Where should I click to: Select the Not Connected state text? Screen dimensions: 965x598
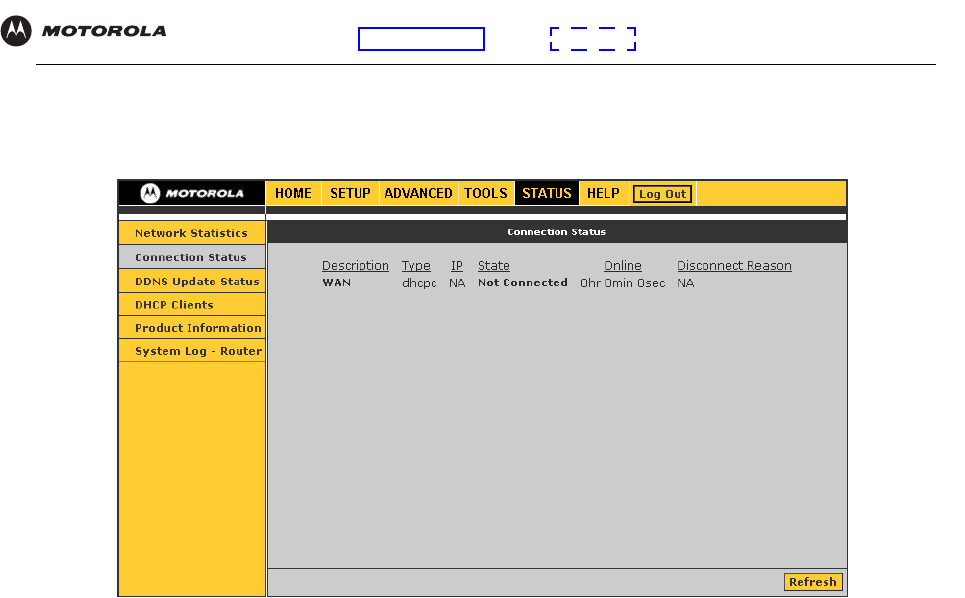523,283
